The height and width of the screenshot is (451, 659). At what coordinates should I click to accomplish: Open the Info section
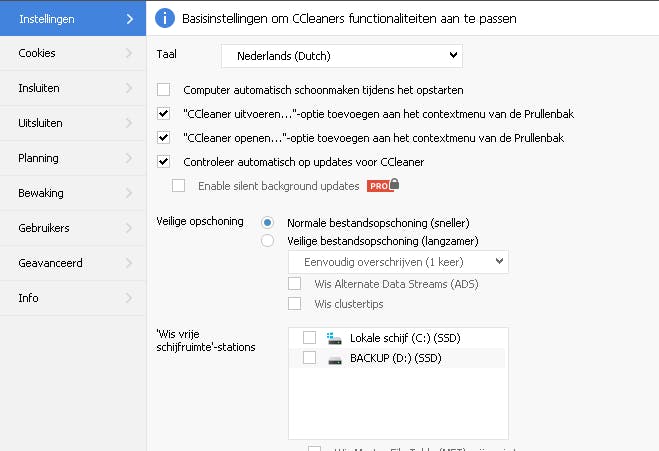pyautogui.click(x=73, y=298)
